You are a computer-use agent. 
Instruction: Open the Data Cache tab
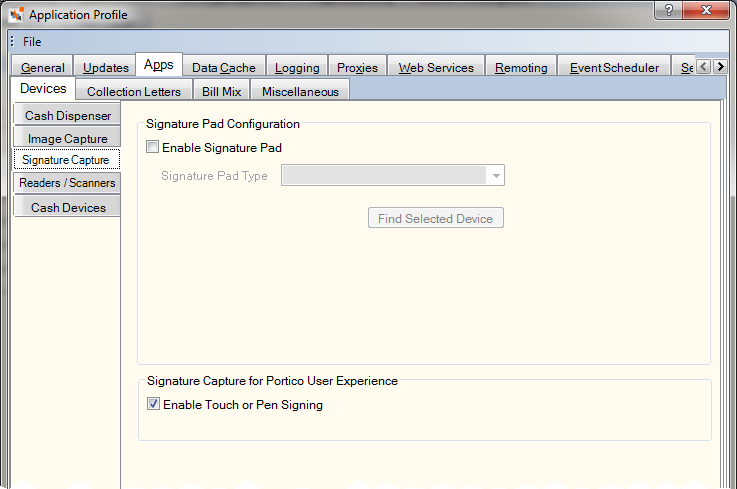coord(224,67)
